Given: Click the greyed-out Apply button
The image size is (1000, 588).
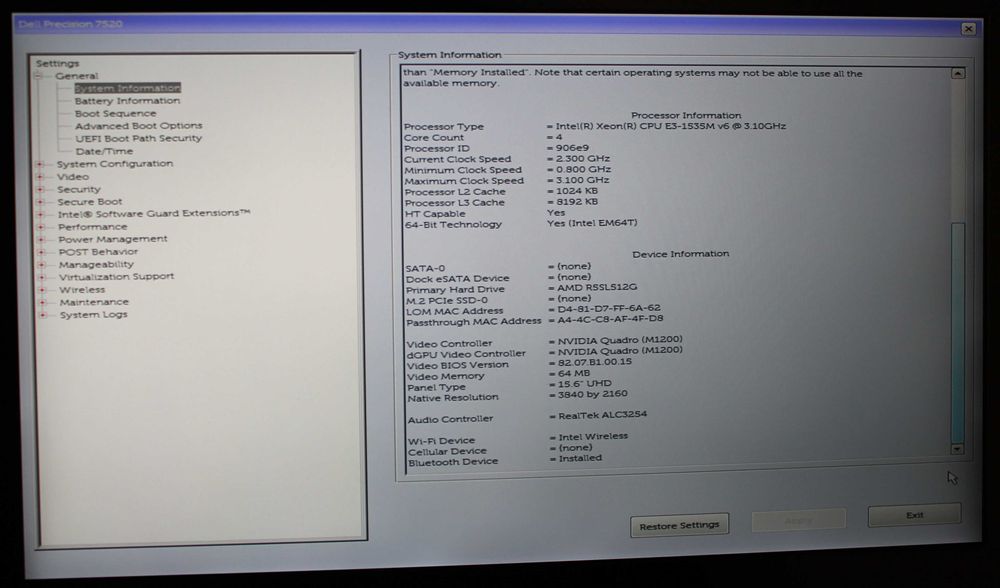Looking at the screenshot, I should point(798,520).
